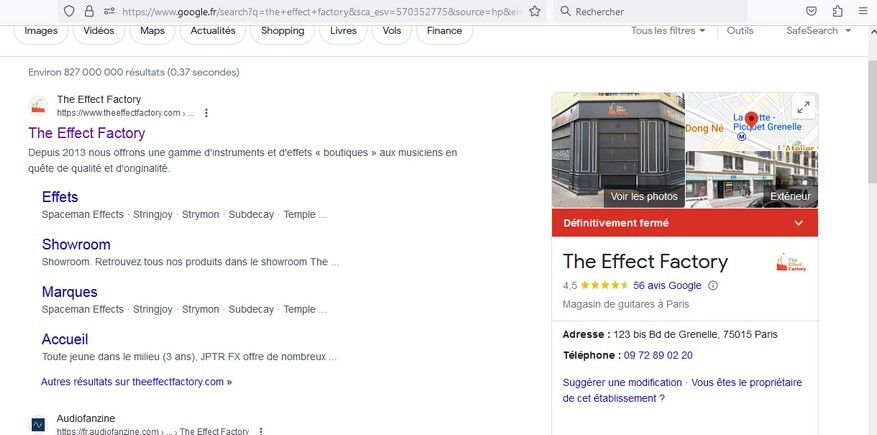877x435 pixels.
Task: Open the Pocket save icon
Action: [x=811, y=11]
